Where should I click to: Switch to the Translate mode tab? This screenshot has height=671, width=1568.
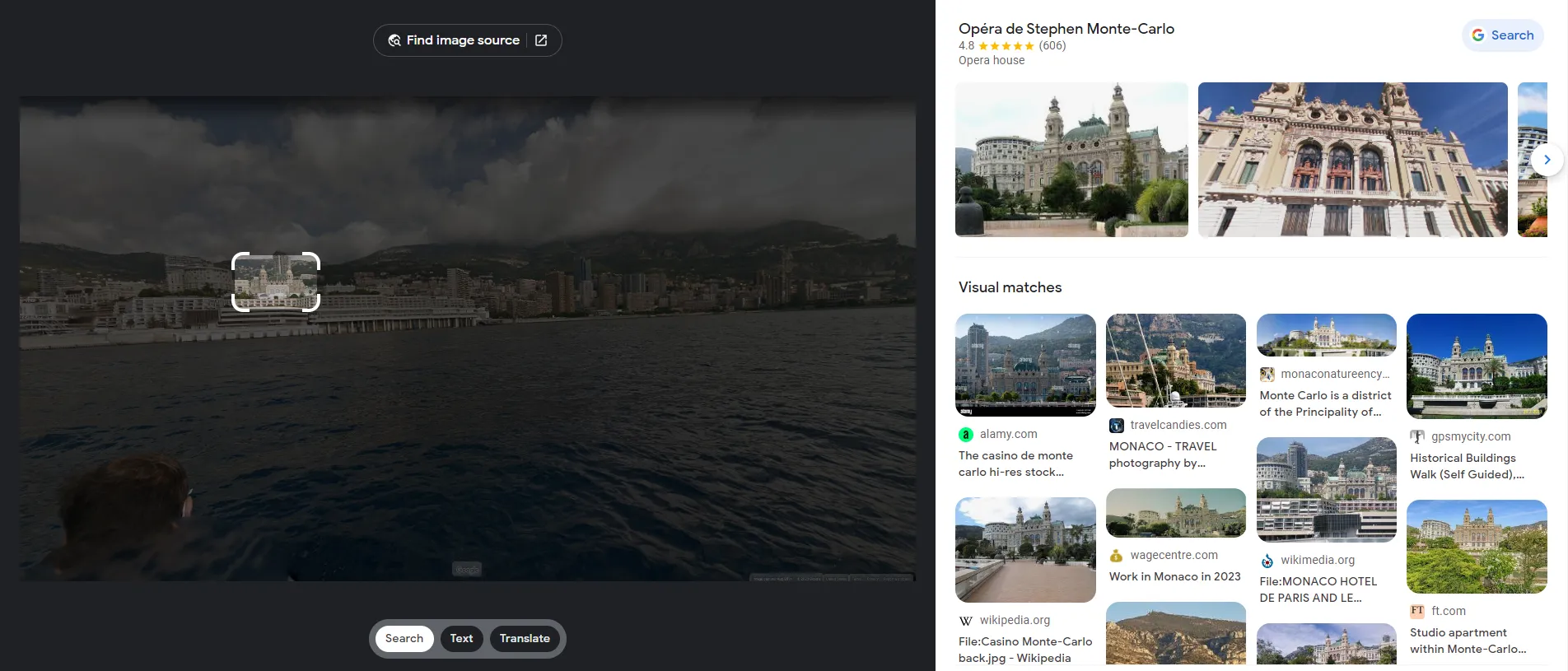525,639
